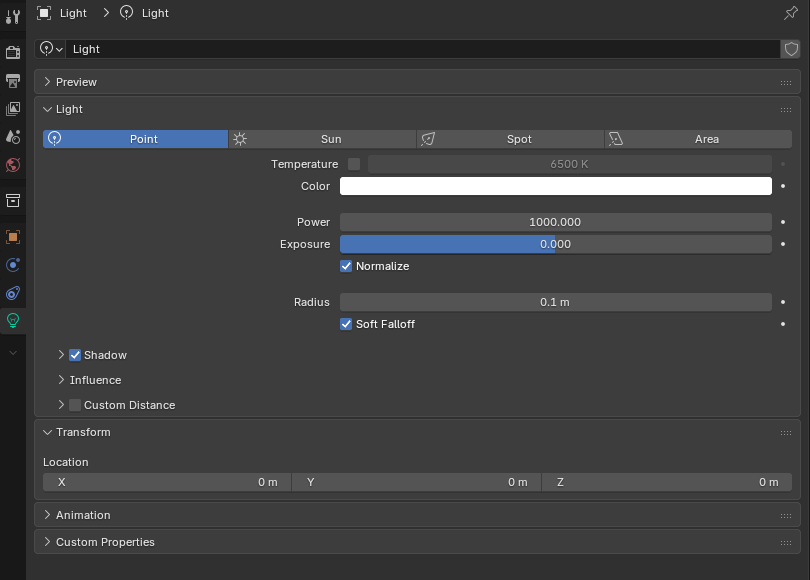Open the Scene properties tab
The width and height of the screenshot is (810, 580).
pyautogui.click(x=12, y=137)
